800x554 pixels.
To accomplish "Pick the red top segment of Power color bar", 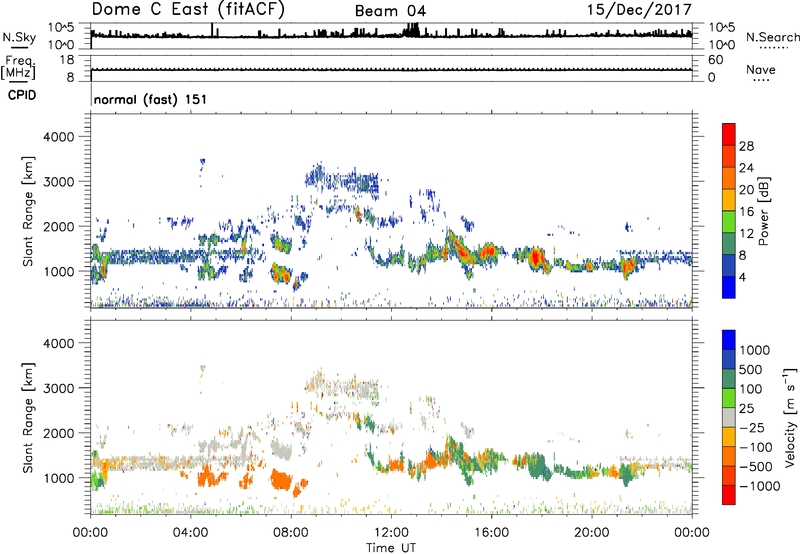I will 729,134.
